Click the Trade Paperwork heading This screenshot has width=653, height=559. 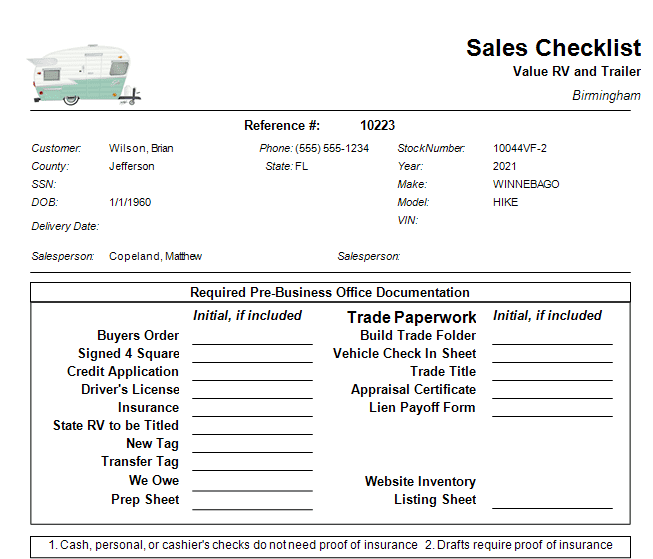411,317
